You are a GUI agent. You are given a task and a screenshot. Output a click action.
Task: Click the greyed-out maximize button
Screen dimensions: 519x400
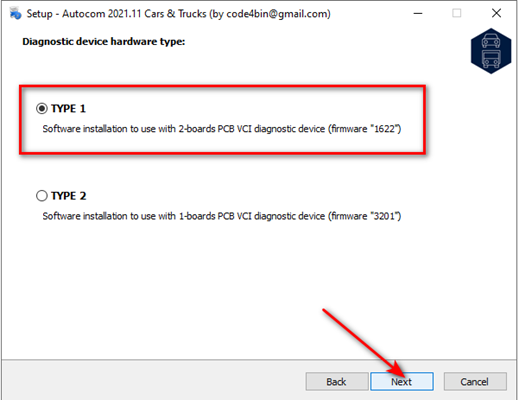[457, 13]
